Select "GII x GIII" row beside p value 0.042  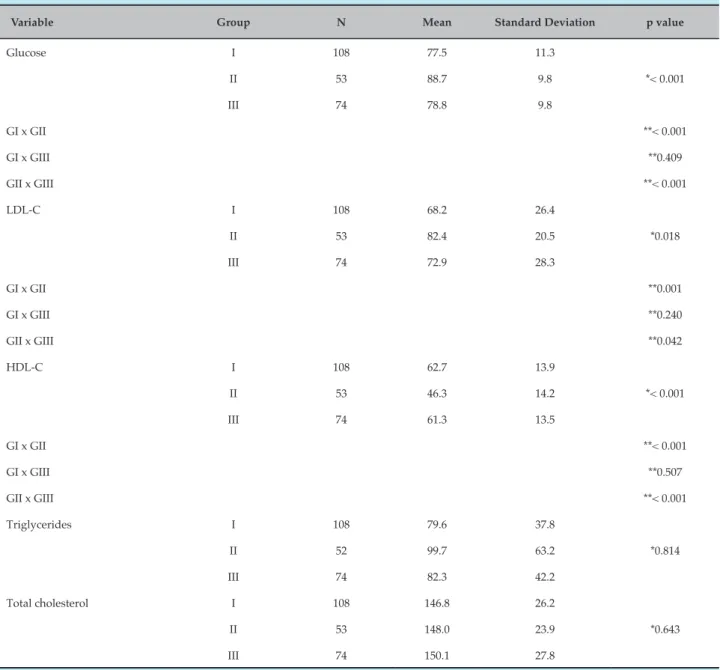click(x=30, y=341)
